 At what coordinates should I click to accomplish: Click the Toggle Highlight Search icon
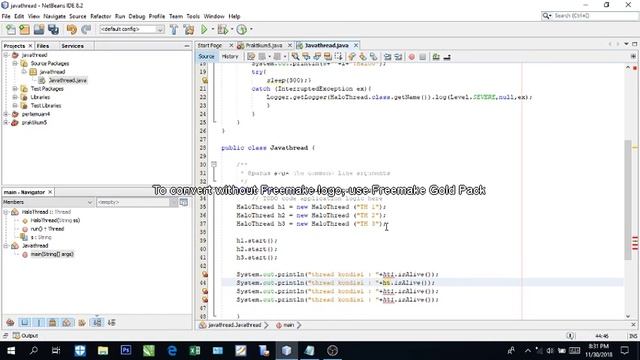tap(328, 57)
